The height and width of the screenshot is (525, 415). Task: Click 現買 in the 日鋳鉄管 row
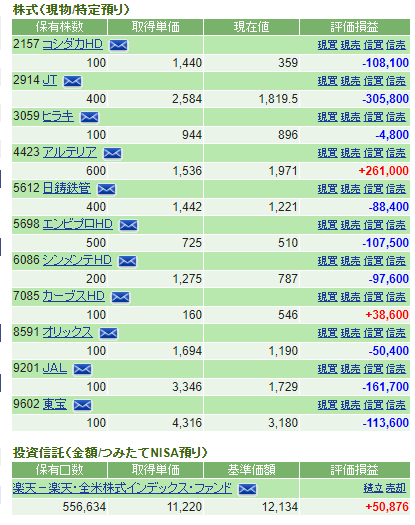(x=328, y=189)
